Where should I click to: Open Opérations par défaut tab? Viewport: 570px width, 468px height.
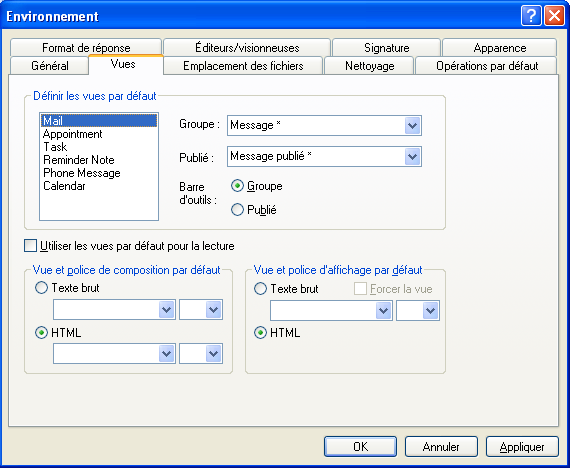point(486,66)
